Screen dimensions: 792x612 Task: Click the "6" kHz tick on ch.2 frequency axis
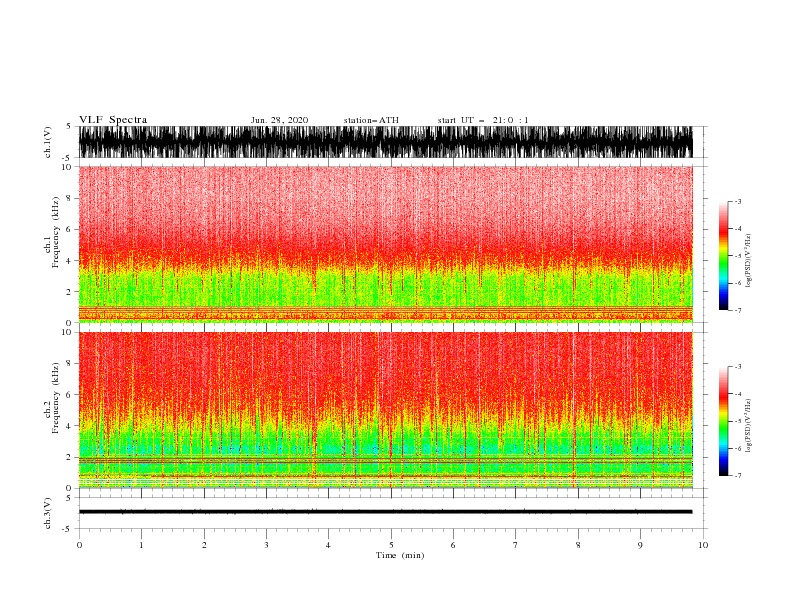pos(69,394)
